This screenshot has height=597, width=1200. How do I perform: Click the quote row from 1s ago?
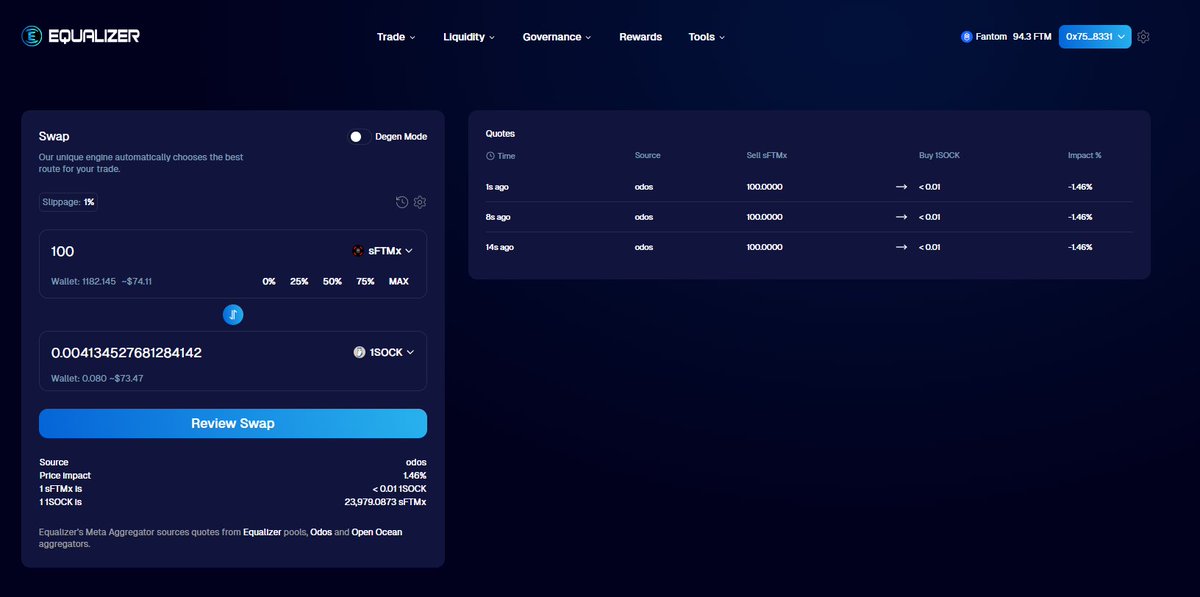(809, 187)
